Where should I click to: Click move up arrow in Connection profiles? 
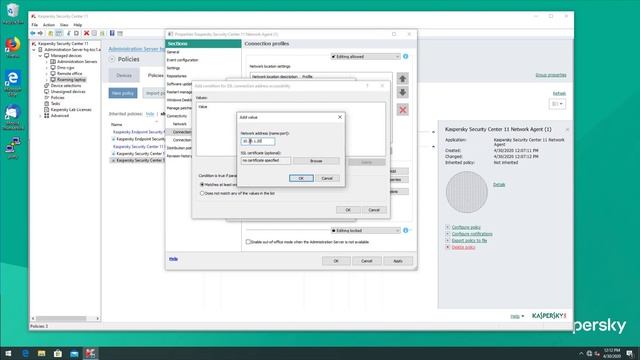point(402,78)
